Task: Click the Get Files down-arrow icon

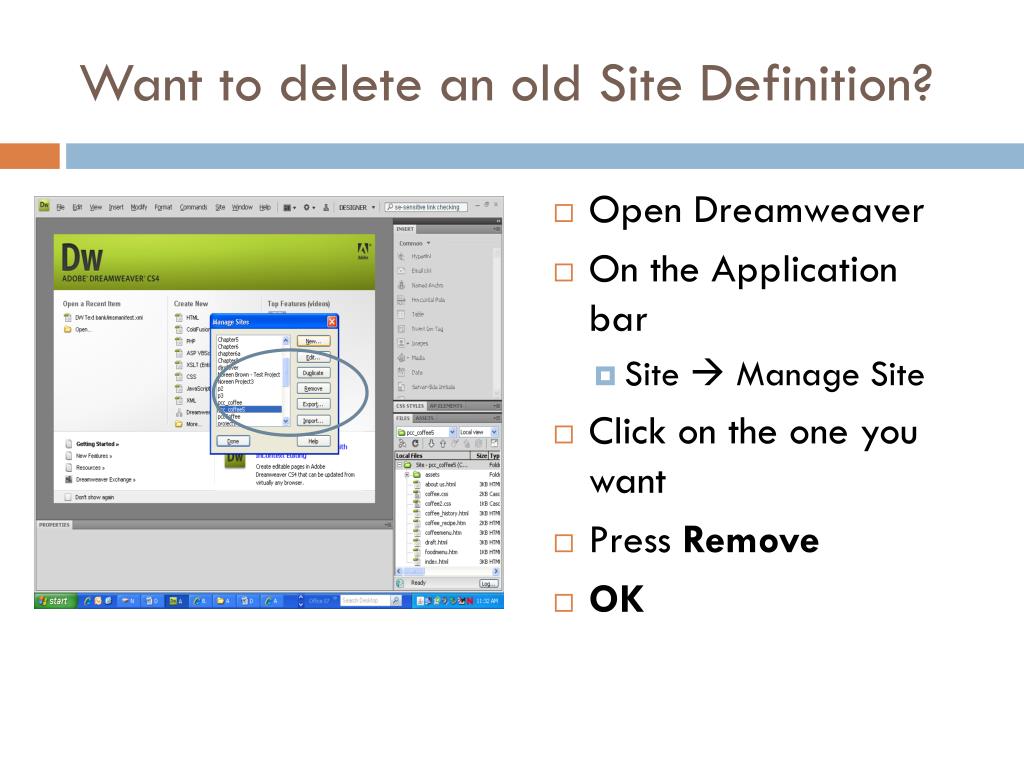Action: click(431, 443)
